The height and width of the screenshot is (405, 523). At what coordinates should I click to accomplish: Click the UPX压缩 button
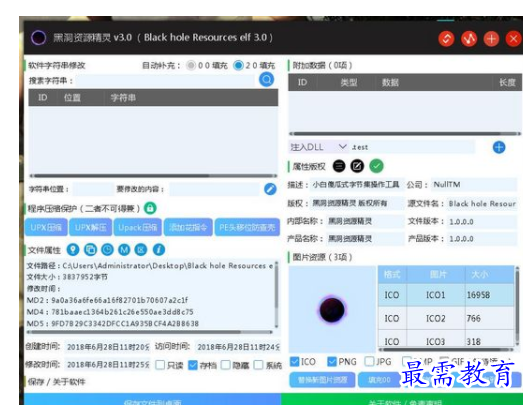46,228
